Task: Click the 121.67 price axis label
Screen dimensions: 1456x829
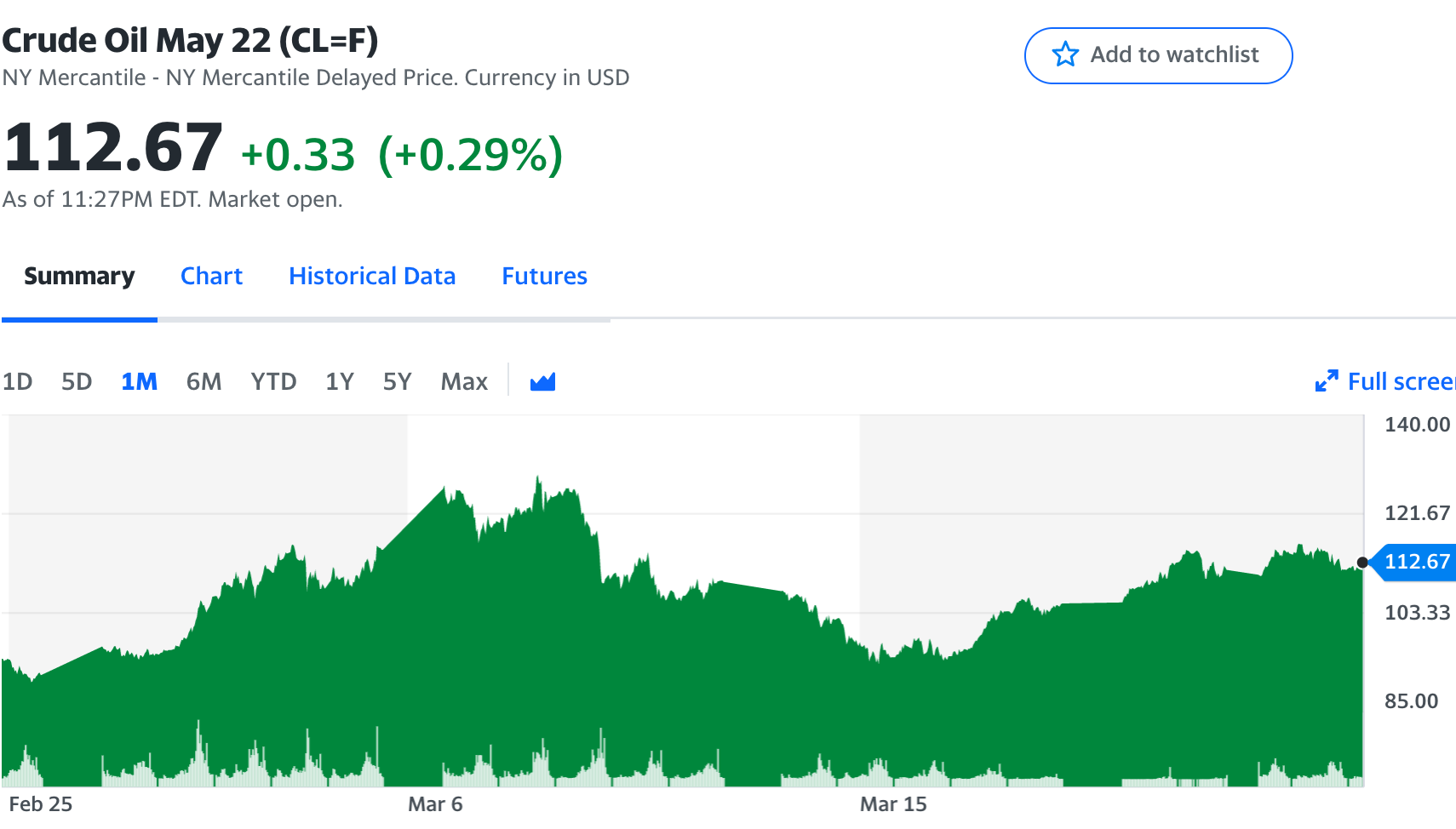Action: [1417, 513]
